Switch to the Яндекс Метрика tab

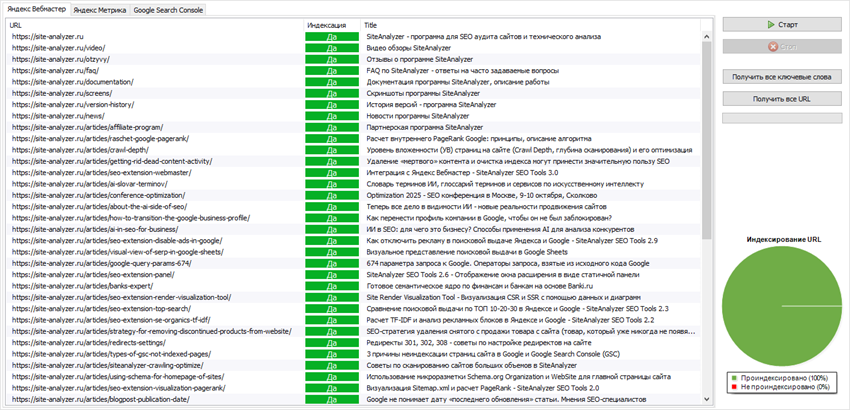point(99,8)
